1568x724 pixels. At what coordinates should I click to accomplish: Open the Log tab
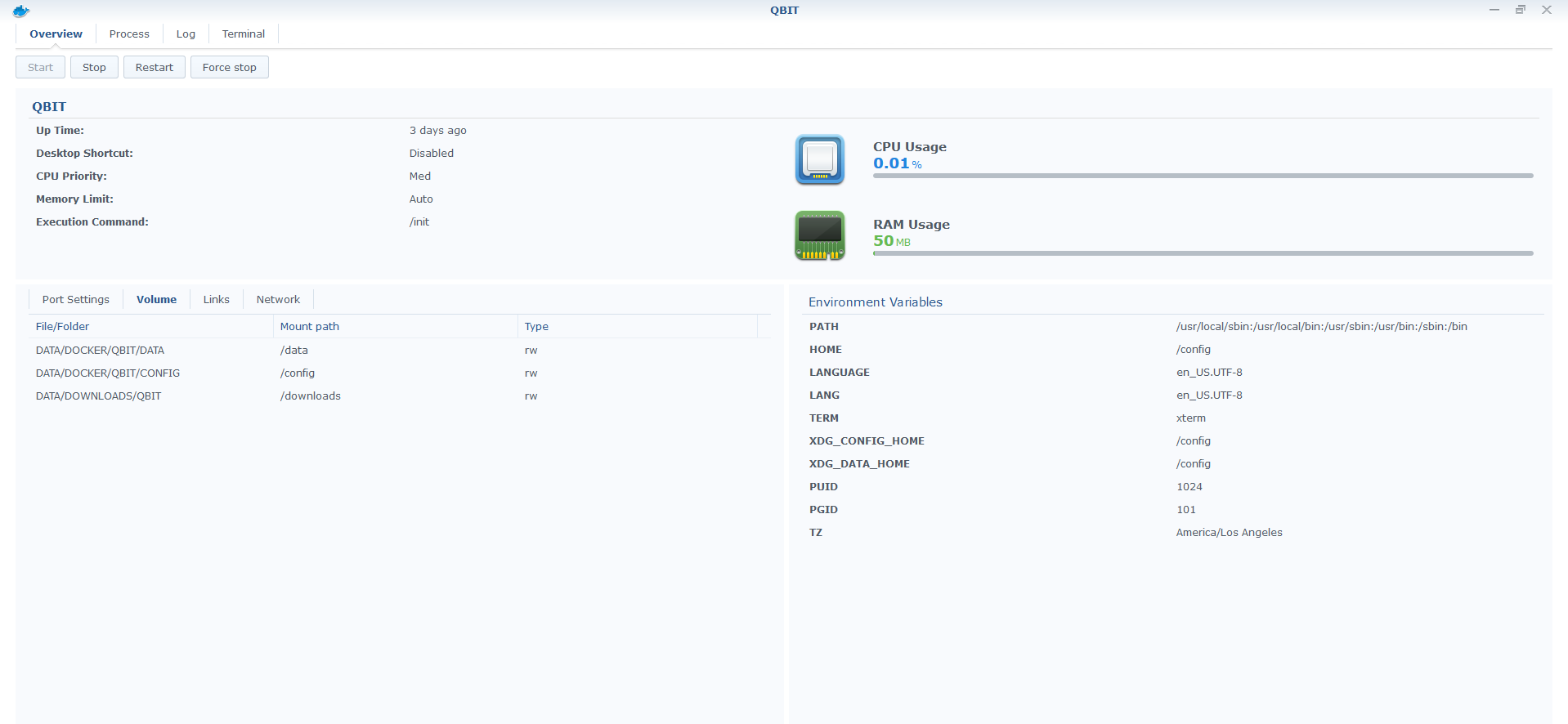point(186,34)
